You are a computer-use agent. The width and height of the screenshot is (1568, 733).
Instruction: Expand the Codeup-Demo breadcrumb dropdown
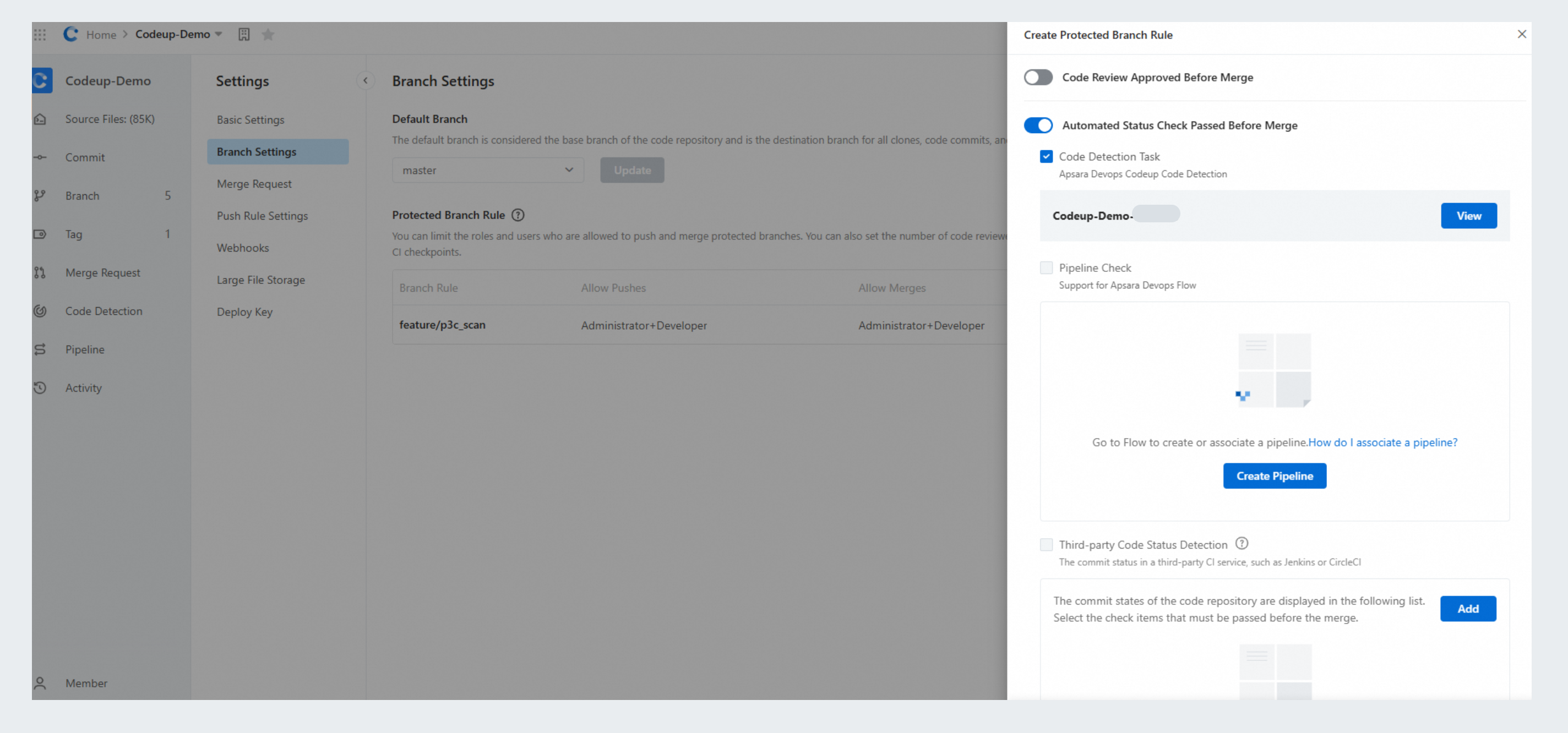[219, 35]
